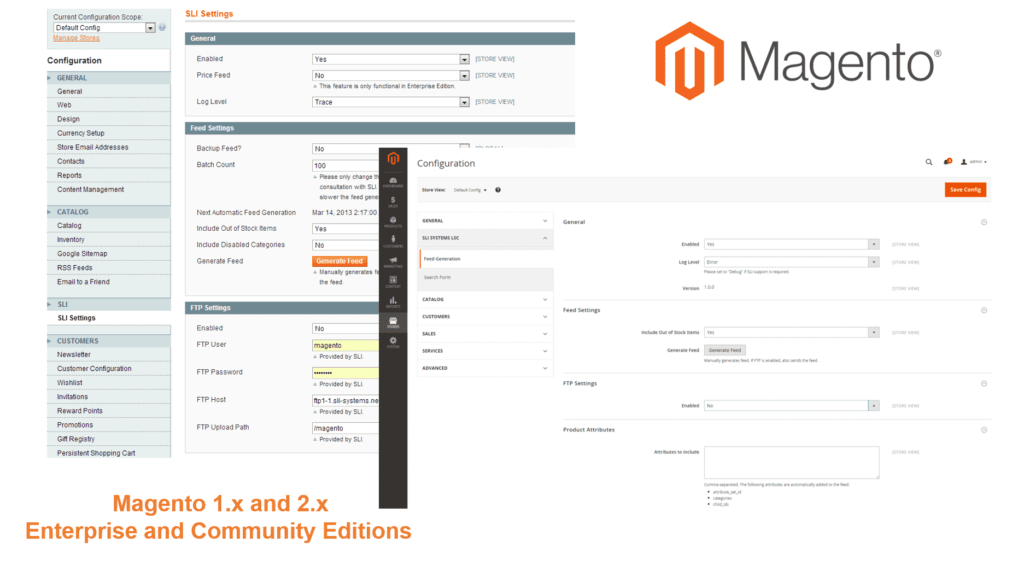Screen dimensions: 1024x583
Task: Expand the SERVICES tab in Magento 2 configuration
Action: pos(485,351)
